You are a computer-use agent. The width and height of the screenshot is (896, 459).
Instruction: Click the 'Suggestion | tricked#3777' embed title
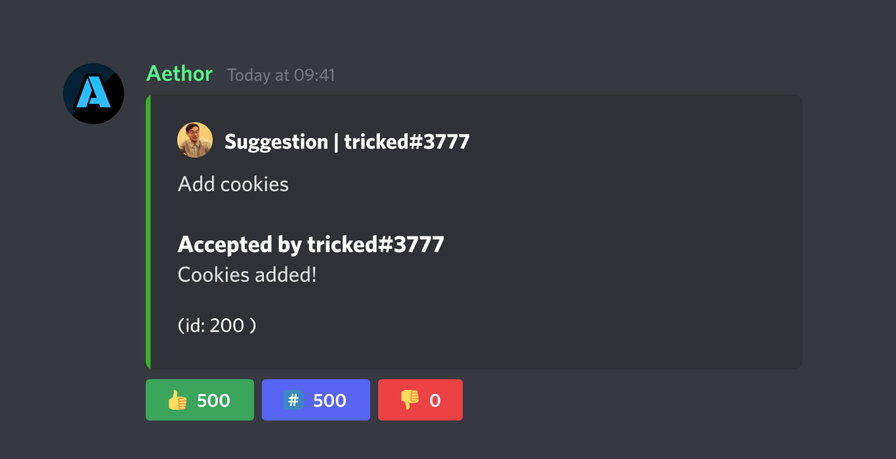click(x=347, y=141)
